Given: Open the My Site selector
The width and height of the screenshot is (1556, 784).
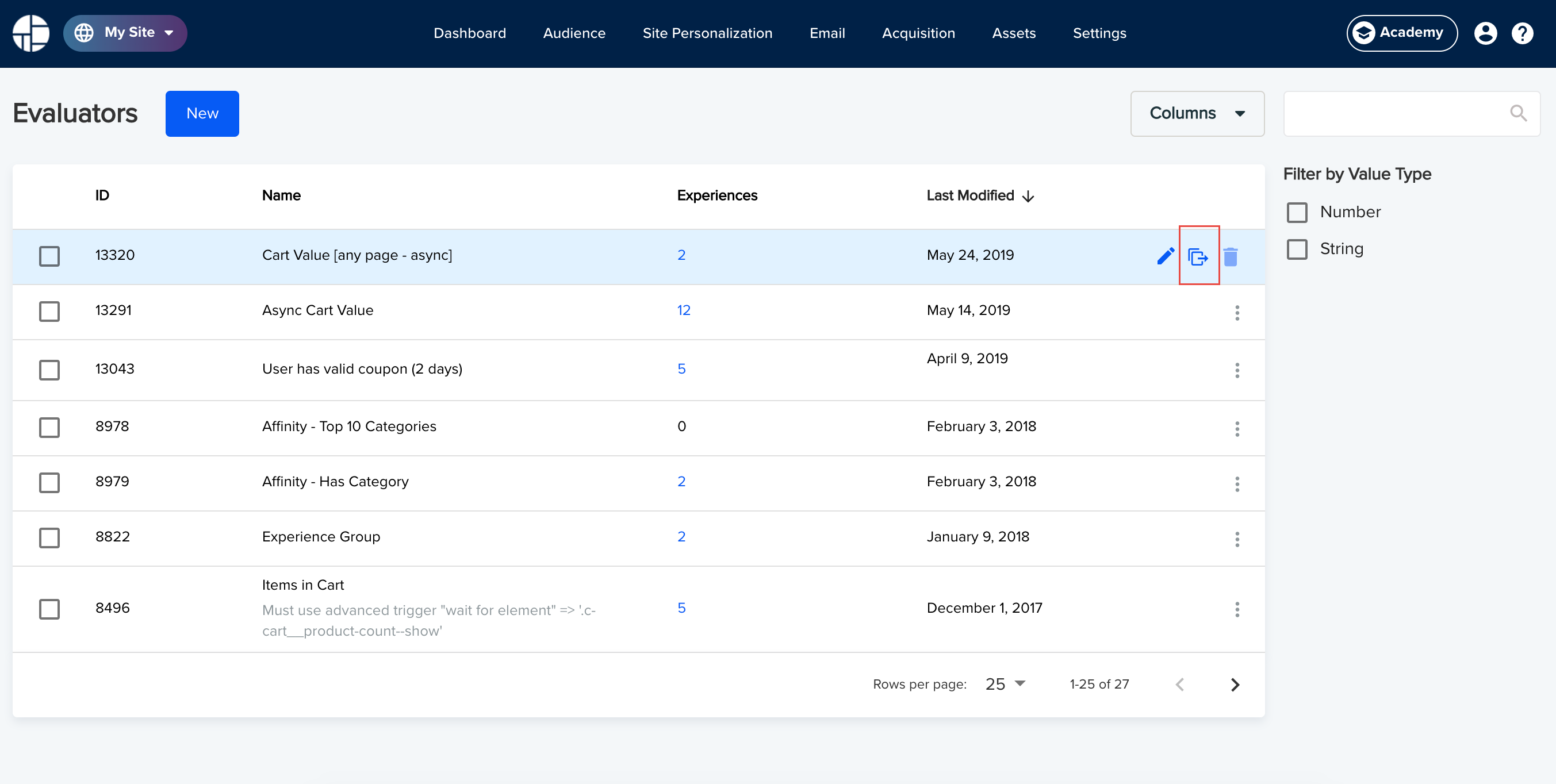Looking at the screenshot, I should (125, 33).
